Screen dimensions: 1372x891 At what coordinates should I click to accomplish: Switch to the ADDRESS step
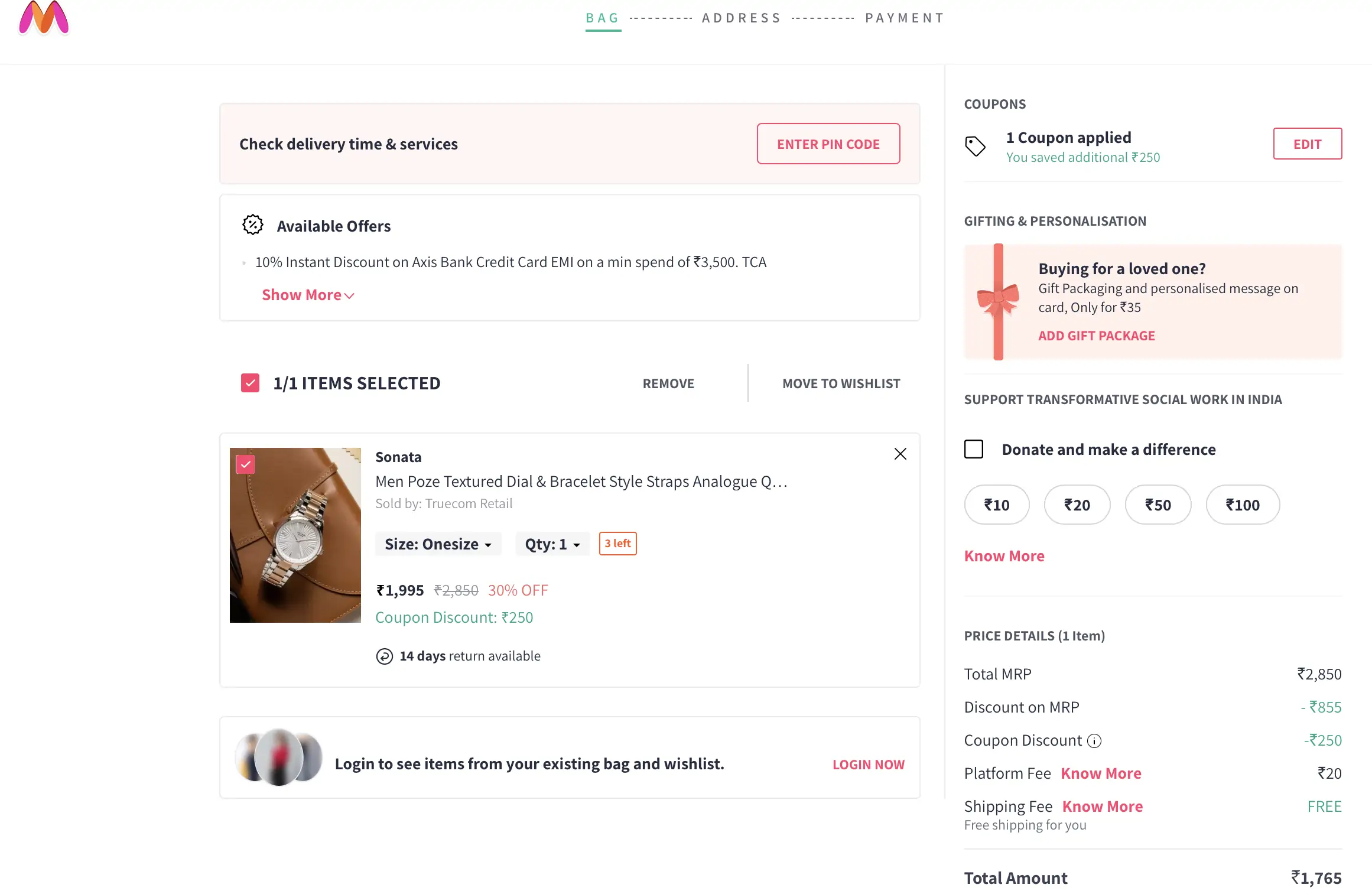(x=742, y=18)
